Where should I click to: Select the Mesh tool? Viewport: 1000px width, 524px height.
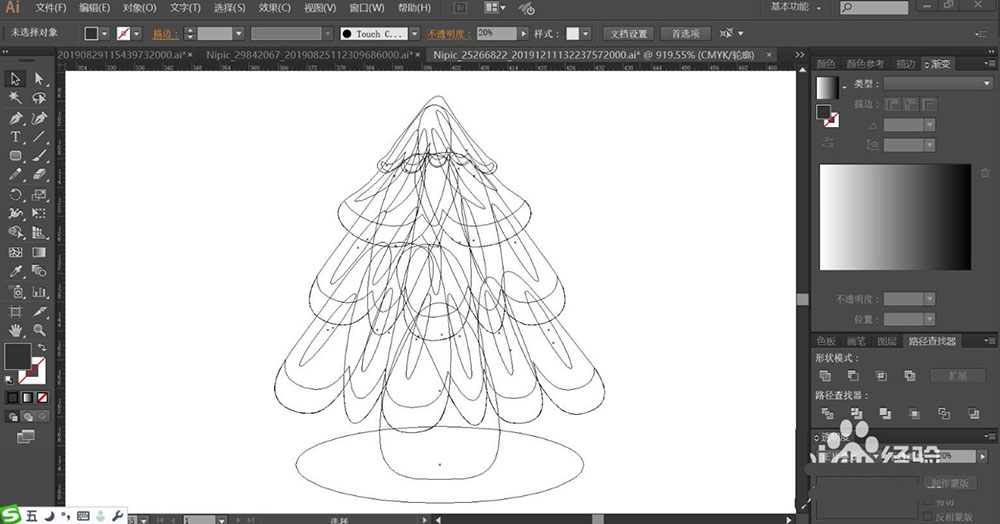coord(15,252)
